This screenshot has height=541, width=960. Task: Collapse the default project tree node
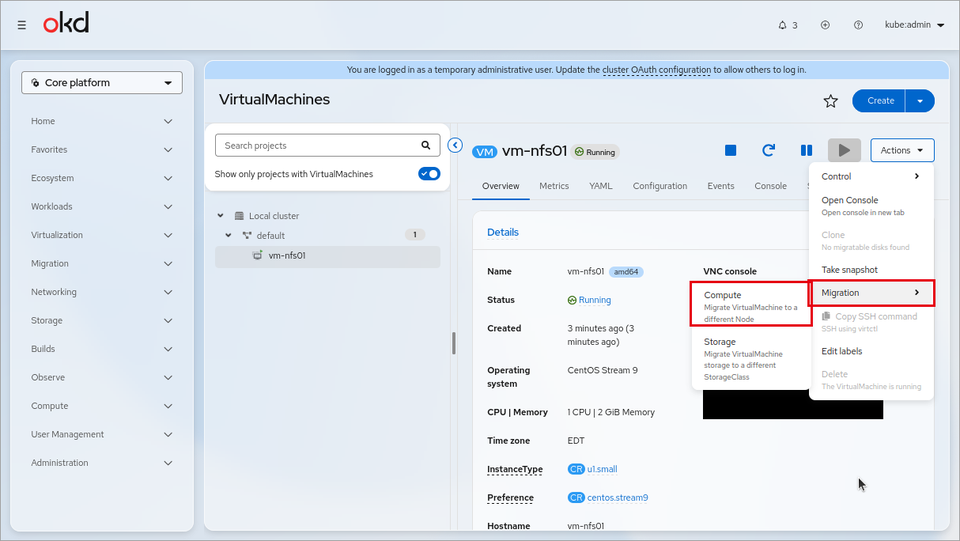point(228,236)
